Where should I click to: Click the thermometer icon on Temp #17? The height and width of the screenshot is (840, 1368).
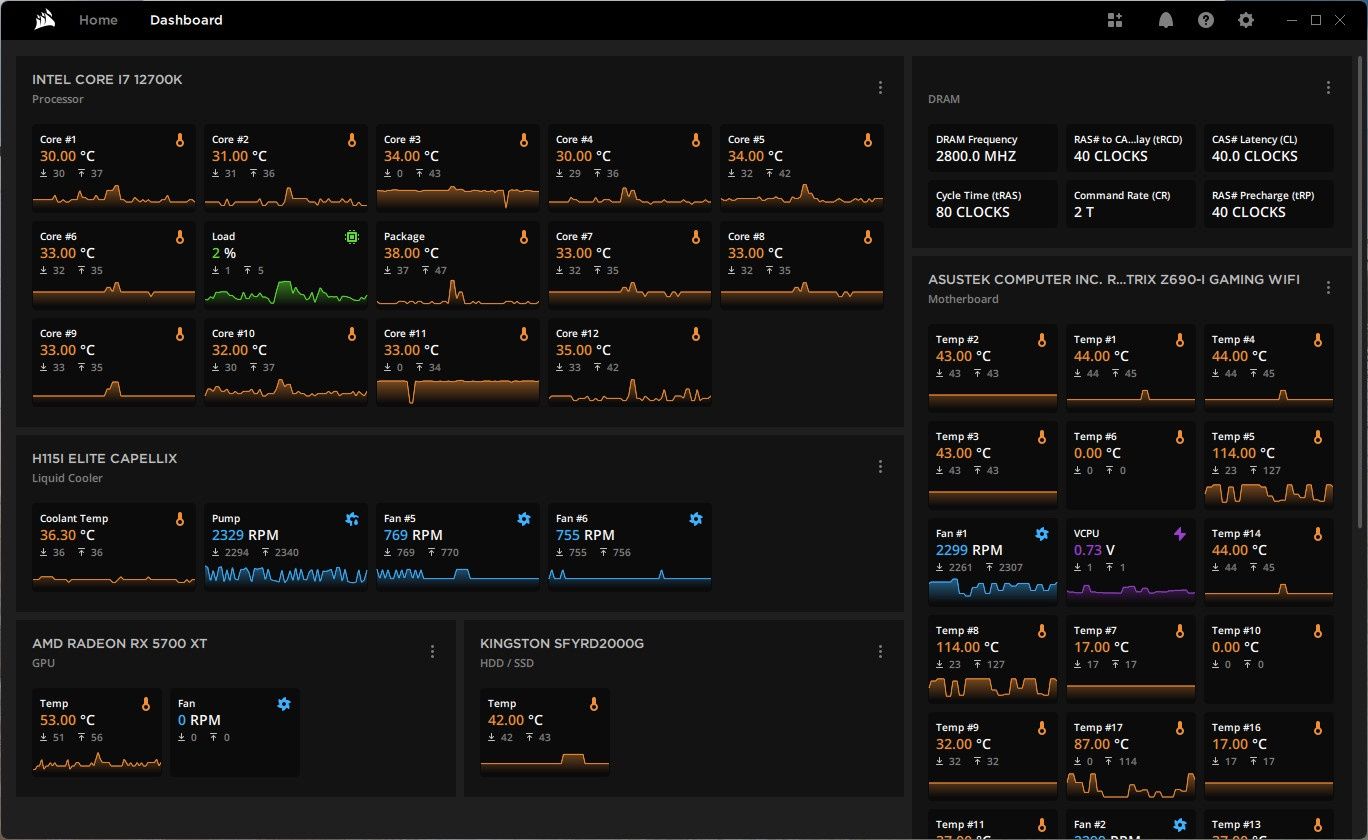pos(1180,729)
